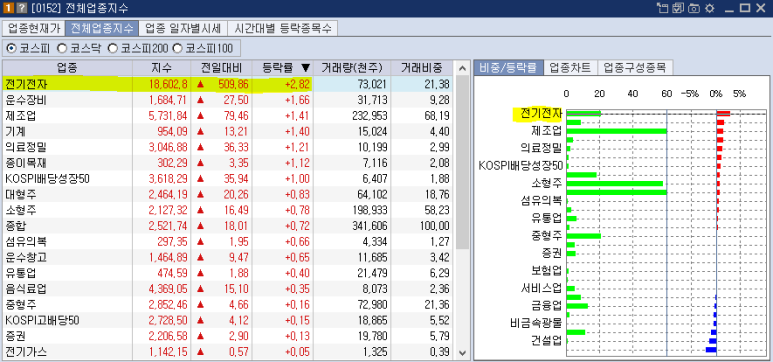773x362 pixels.
Task: Select the 대형주 row
Action: coord(227,194)
